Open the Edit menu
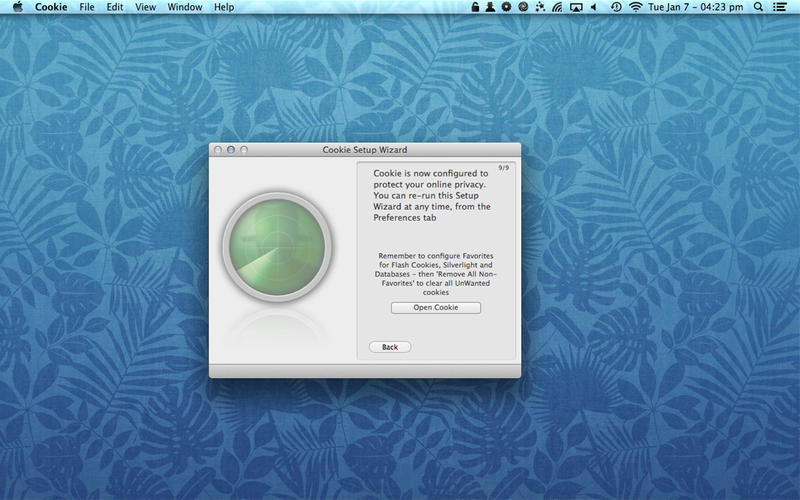 (115, 7)
